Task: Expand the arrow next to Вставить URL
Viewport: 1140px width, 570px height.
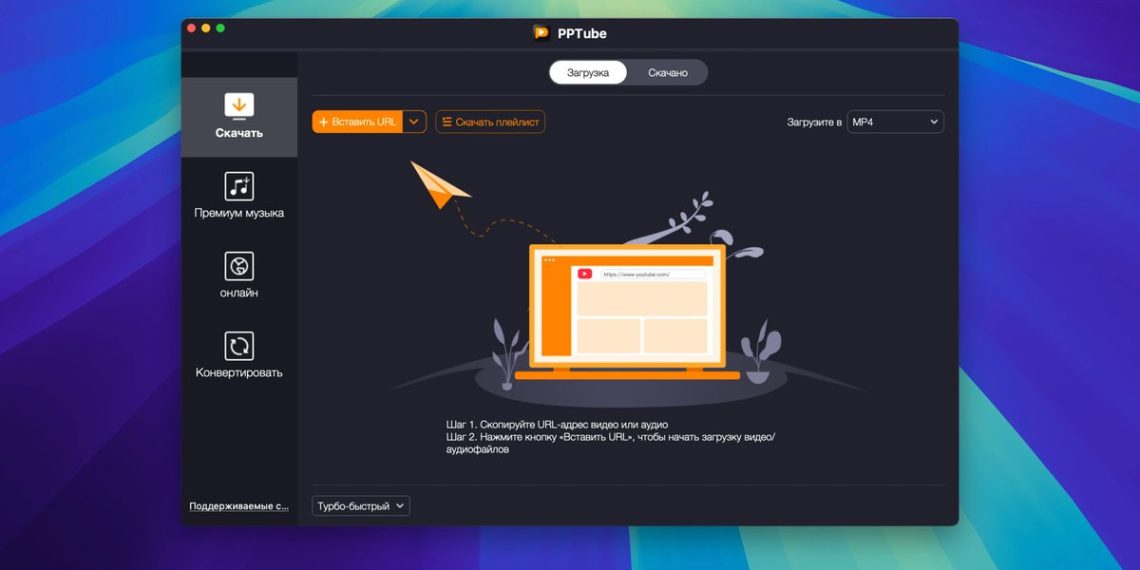Action: tap(415, 122)
